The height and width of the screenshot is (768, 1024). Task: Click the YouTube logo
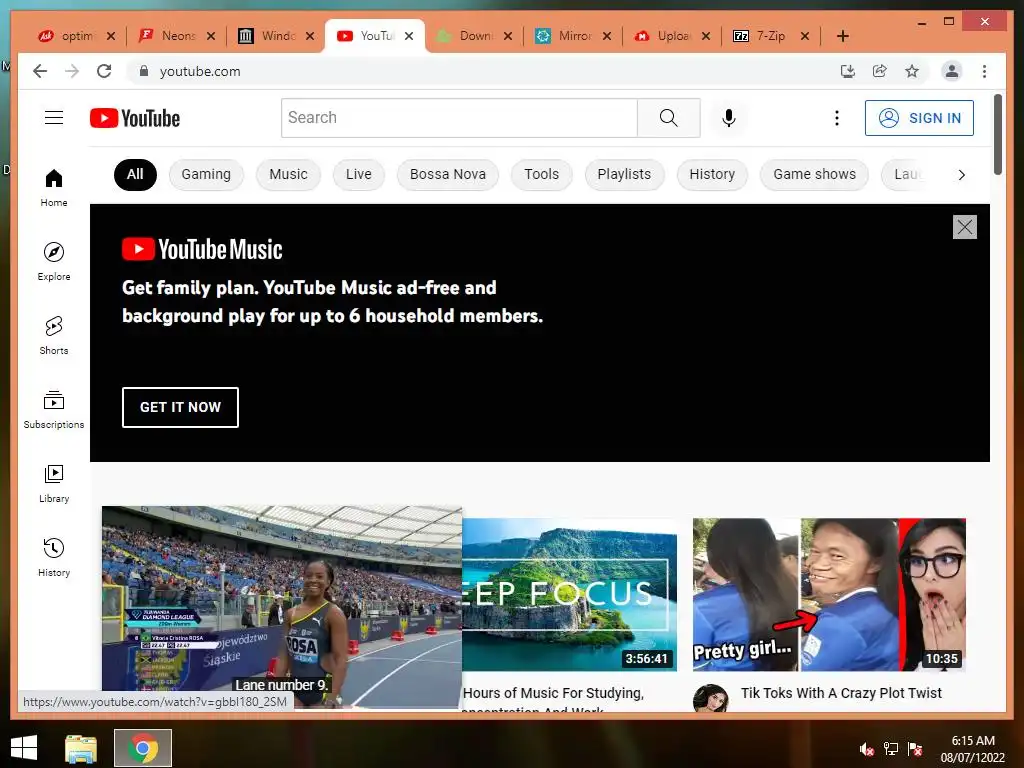(x=135, y=118)
